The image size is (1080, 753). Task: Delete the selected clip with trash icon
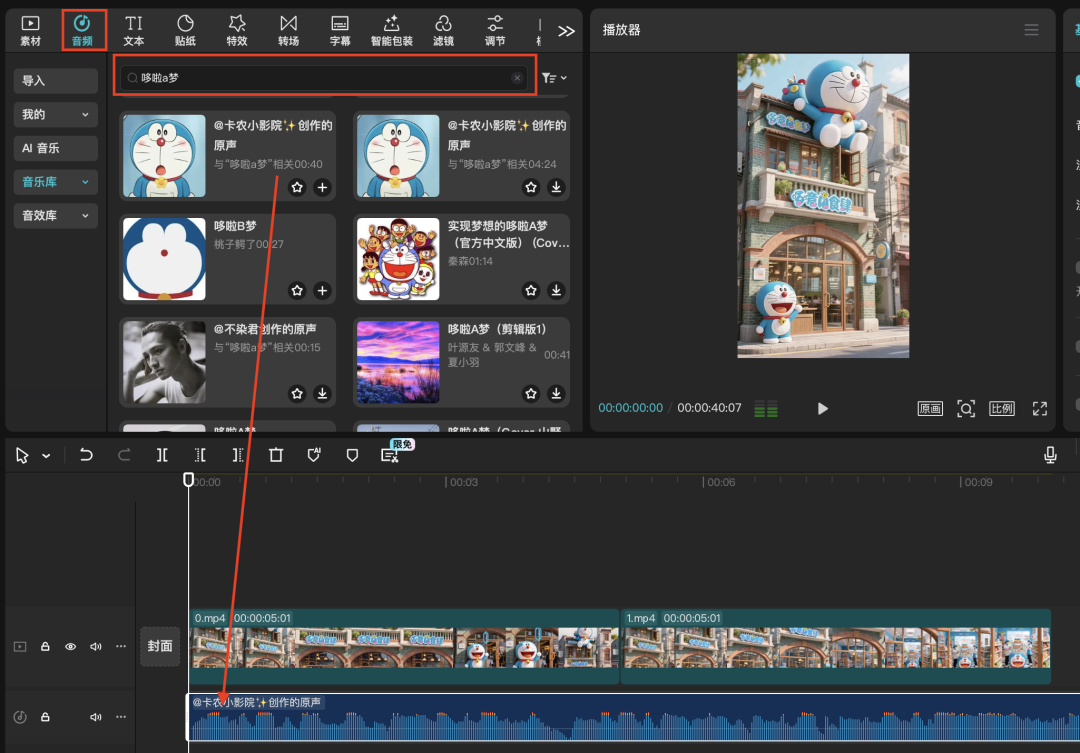click(x=276, y=455)
